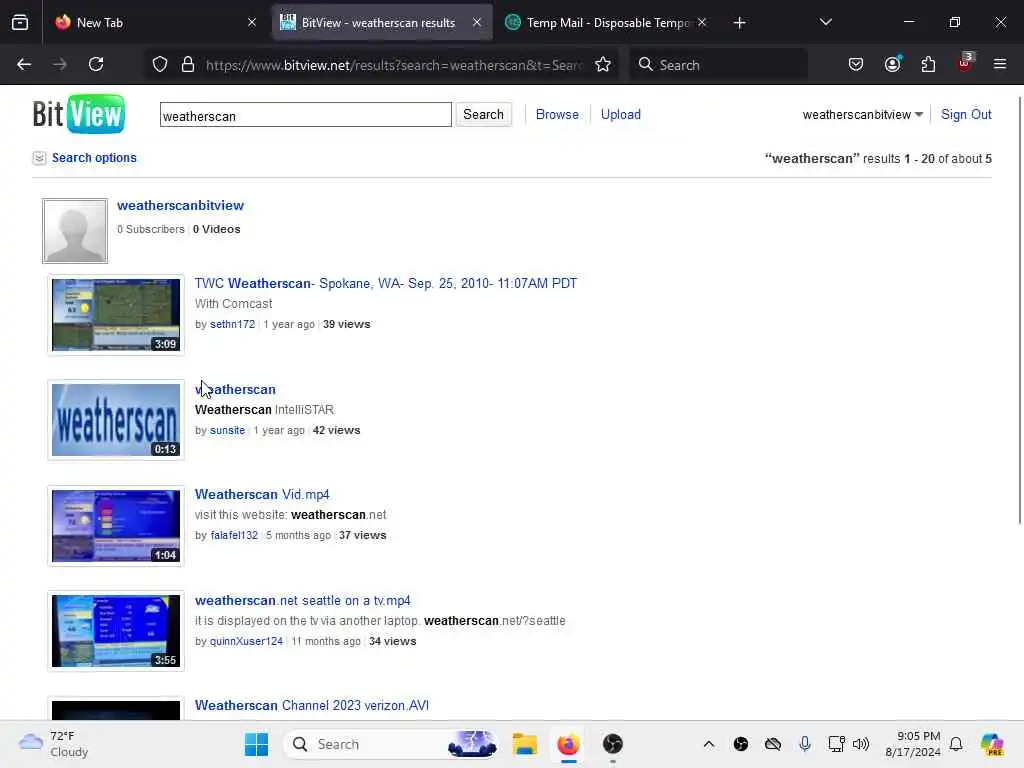Close the BitView tab
The height and width of the screenshot is (768, 1024).
(x=477, y=22)
